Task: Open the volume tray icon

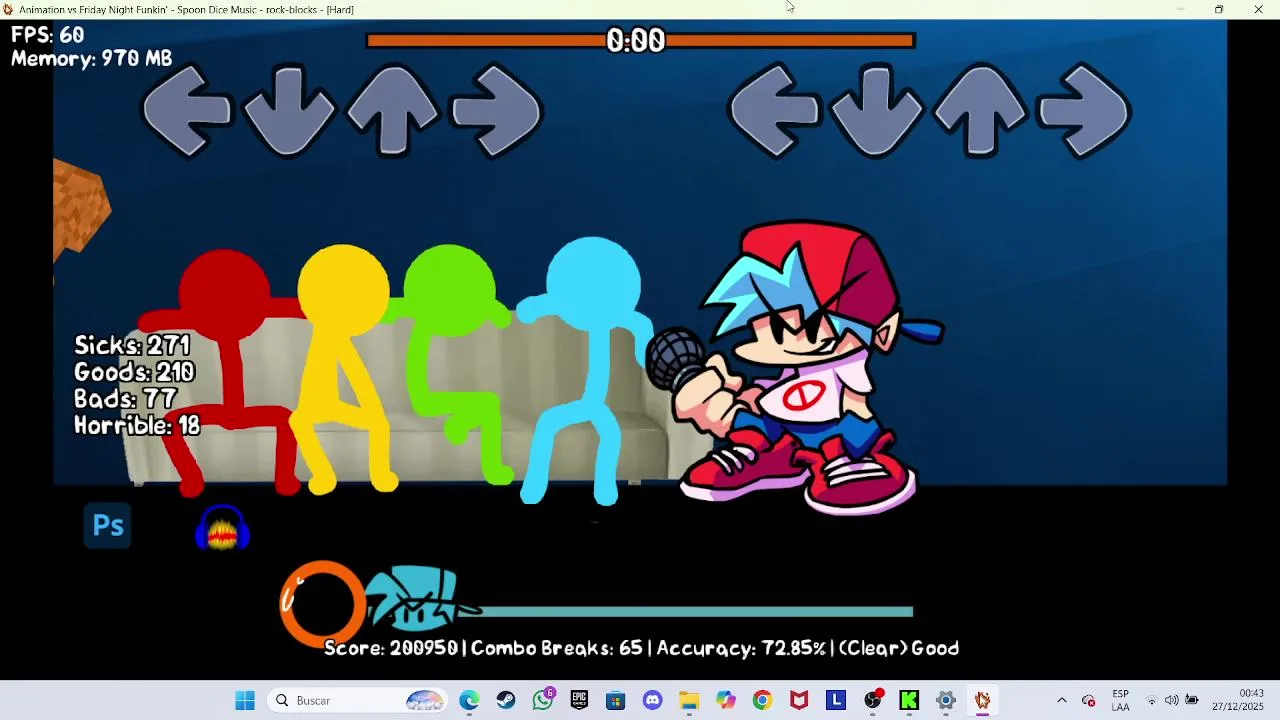Action: tap(1171, 701)
